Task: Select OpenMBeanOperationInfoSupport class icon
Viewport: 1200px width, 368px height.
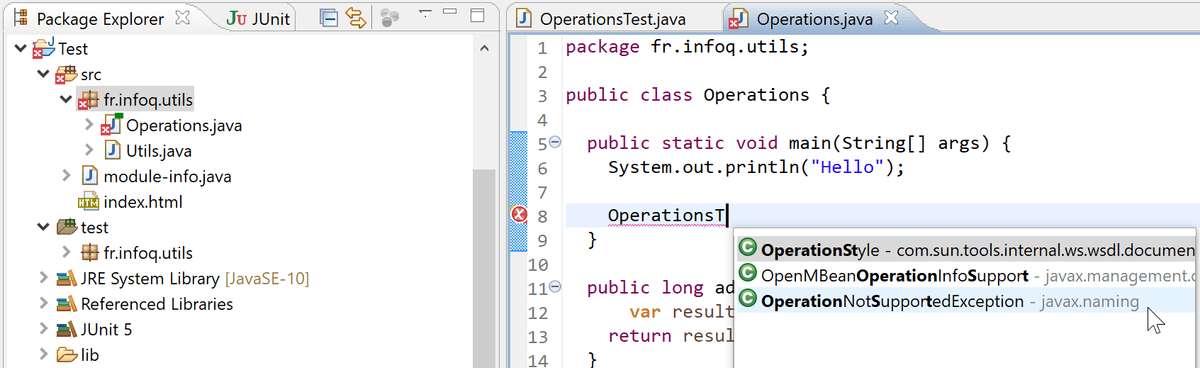Action: pyautogui.click(x=748, y=275)
